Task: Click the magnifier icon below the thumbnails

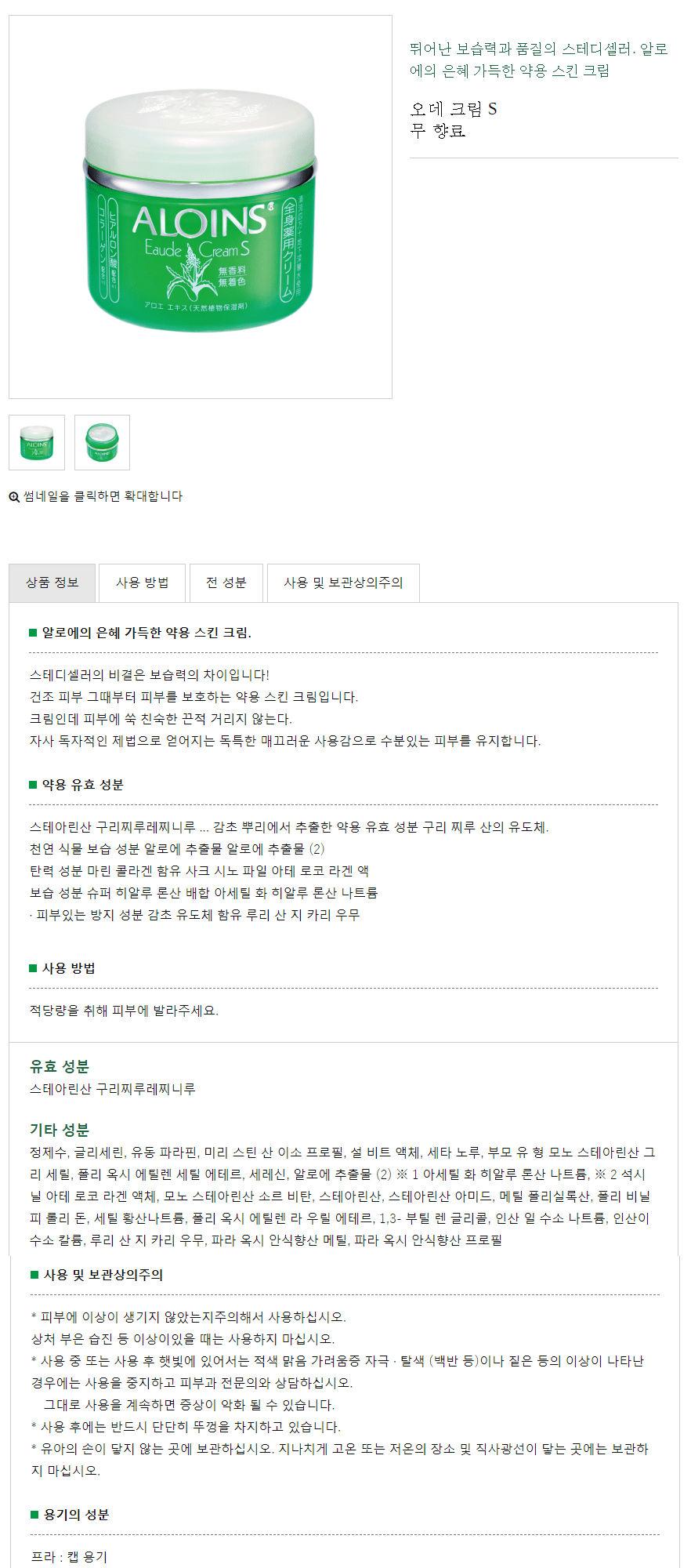Action: [14, 497]
